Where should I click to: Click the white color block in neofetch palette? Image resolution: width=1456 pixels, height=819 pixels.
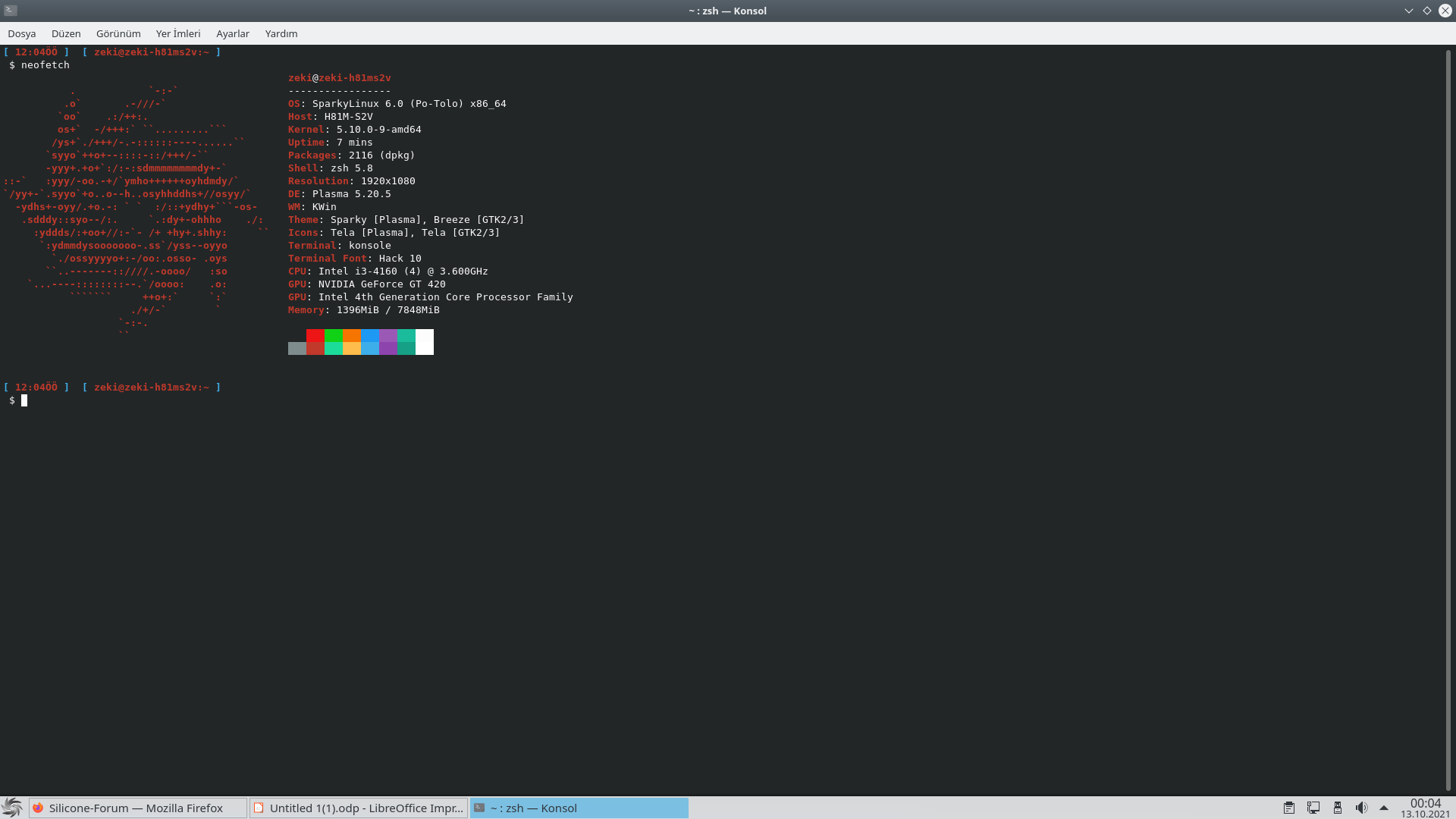425,342
